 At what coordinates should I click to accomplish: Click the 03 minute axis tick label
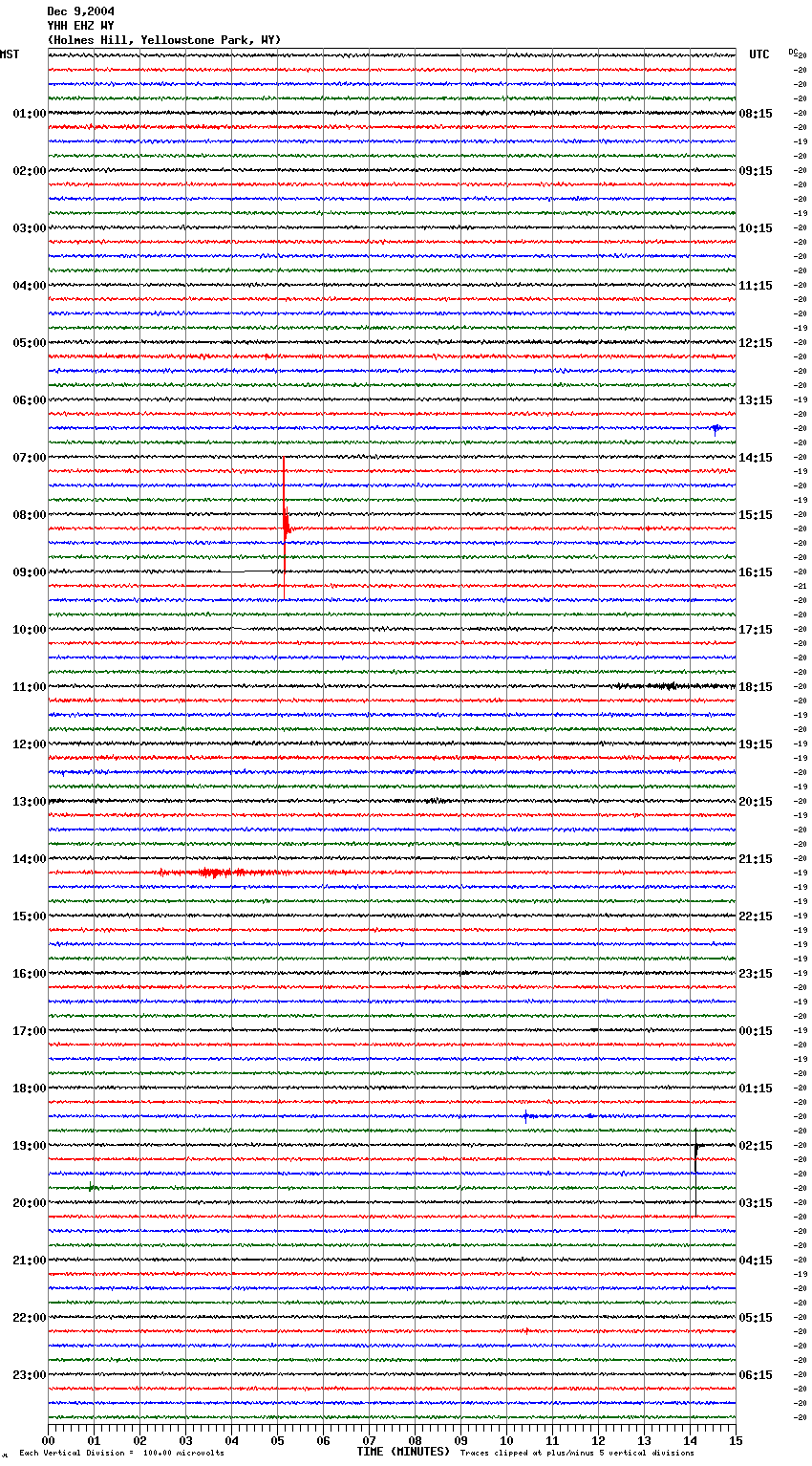(185, 1440)
